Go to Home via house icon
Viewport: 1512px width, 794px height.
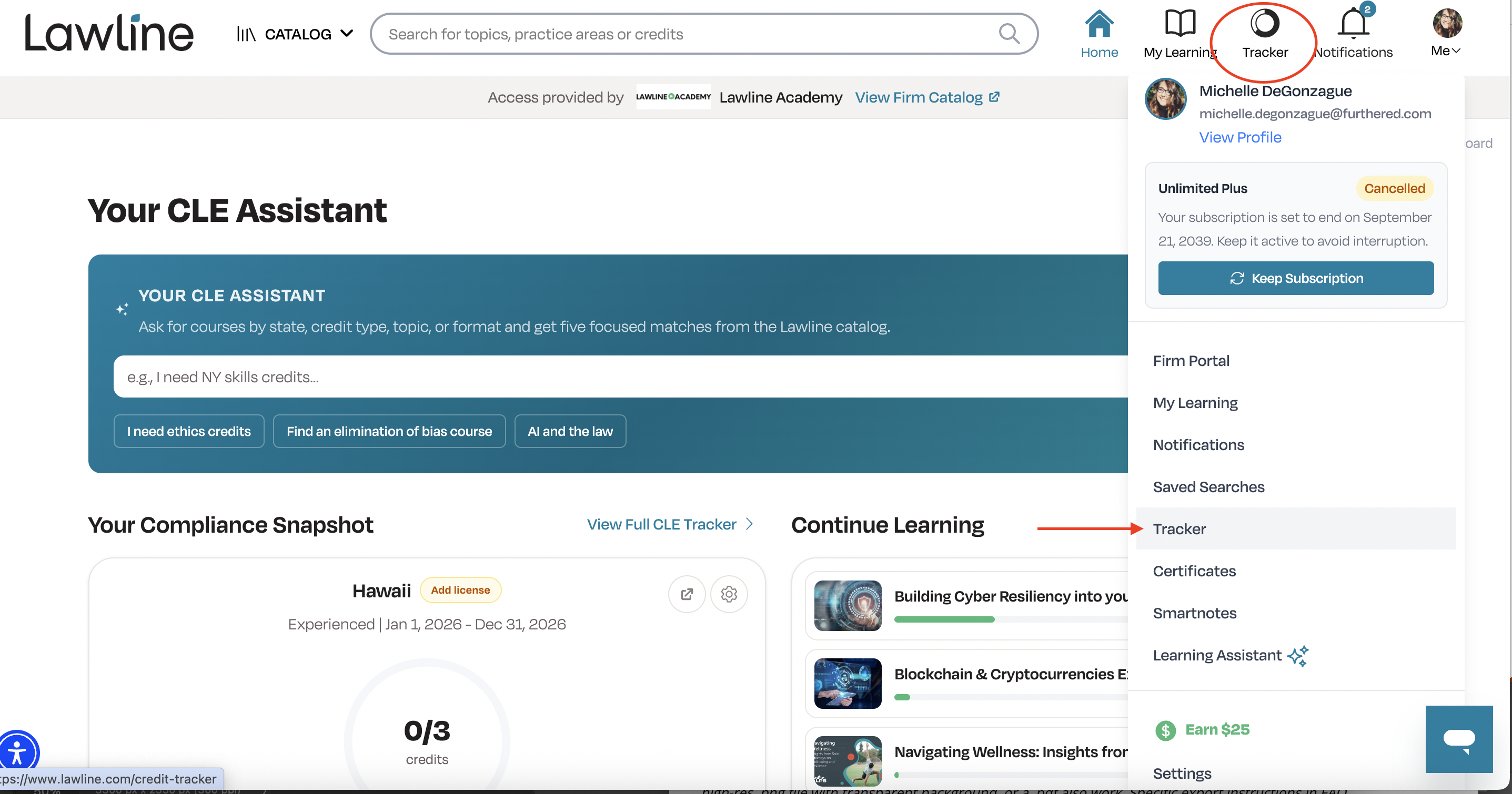[1100, 24]
